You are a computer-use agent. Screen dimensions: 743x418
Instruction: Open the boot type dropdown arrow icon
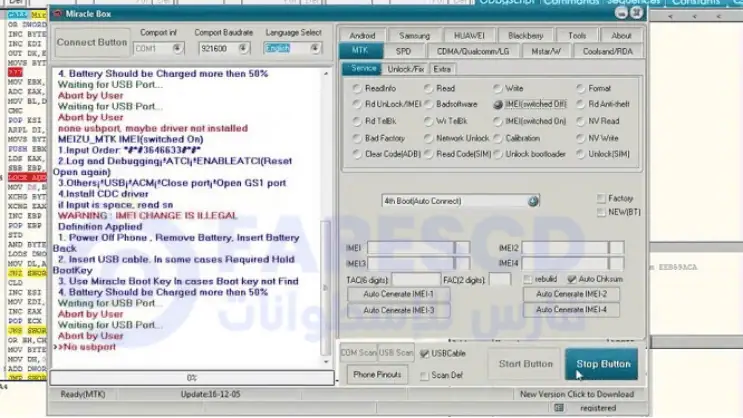click(x=534, y=201)
